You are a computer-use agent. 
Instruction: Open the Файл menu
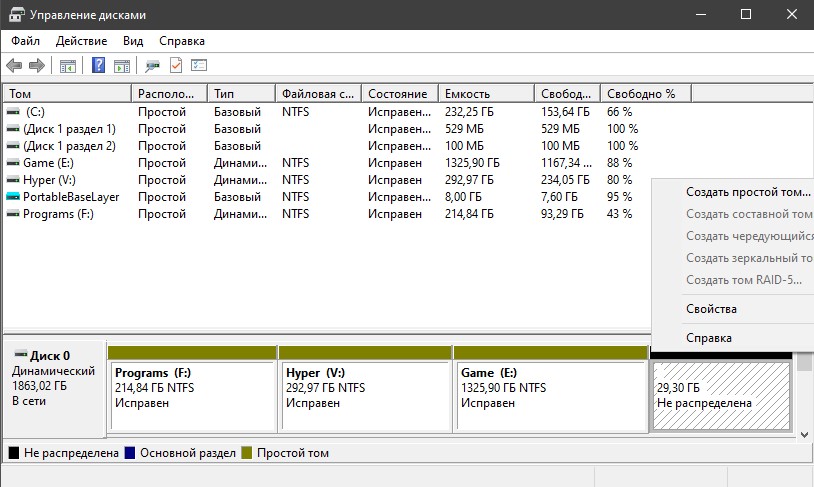25,40
